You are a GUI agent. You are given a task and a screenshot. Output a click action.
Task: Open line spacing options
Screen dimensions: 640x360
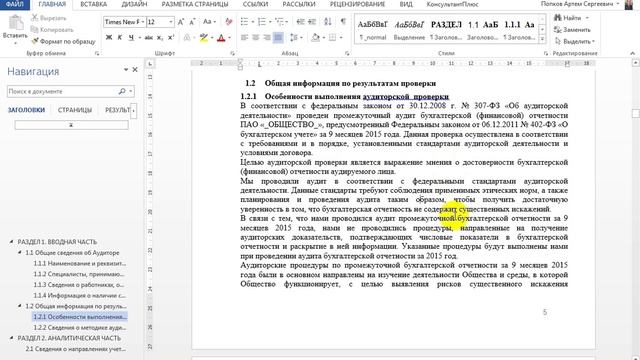296,38
